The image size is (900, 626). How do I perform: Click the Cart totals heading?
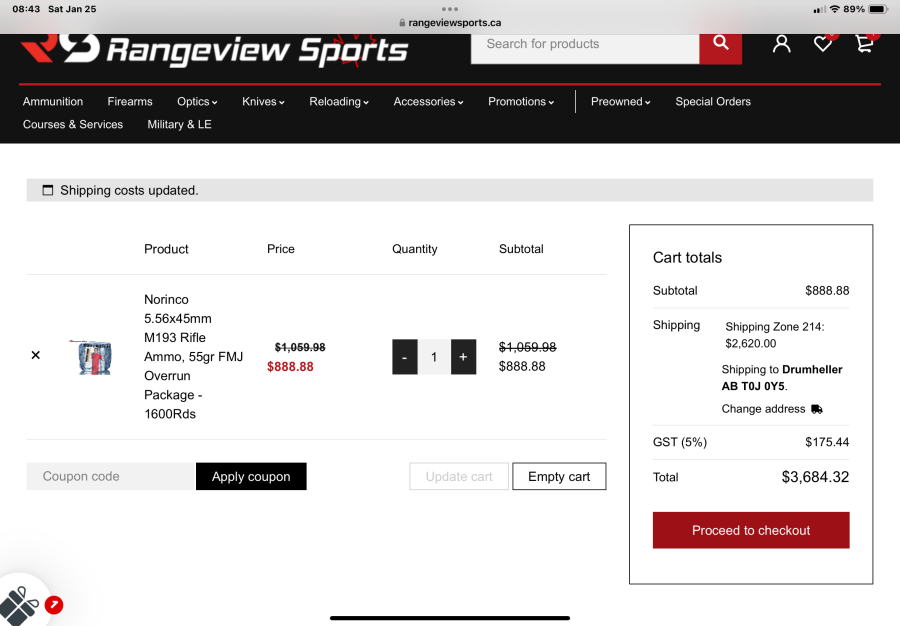(687, 258)
